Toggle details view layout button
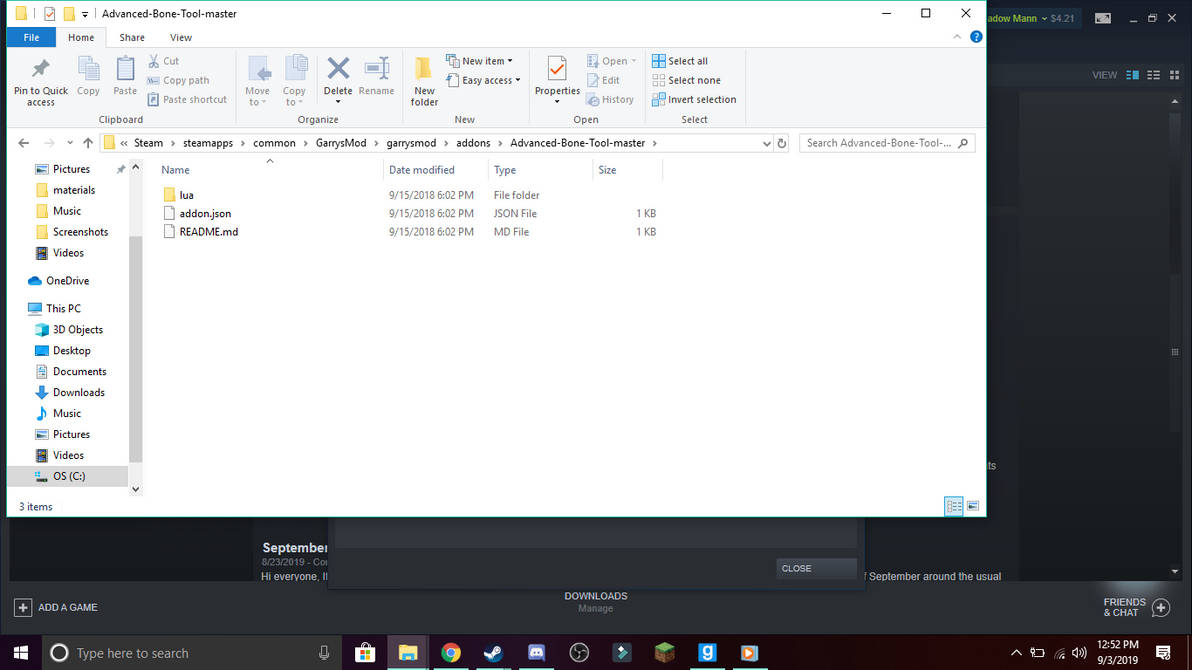Screen dimensions: 1192x670 (x=953, y=506)
